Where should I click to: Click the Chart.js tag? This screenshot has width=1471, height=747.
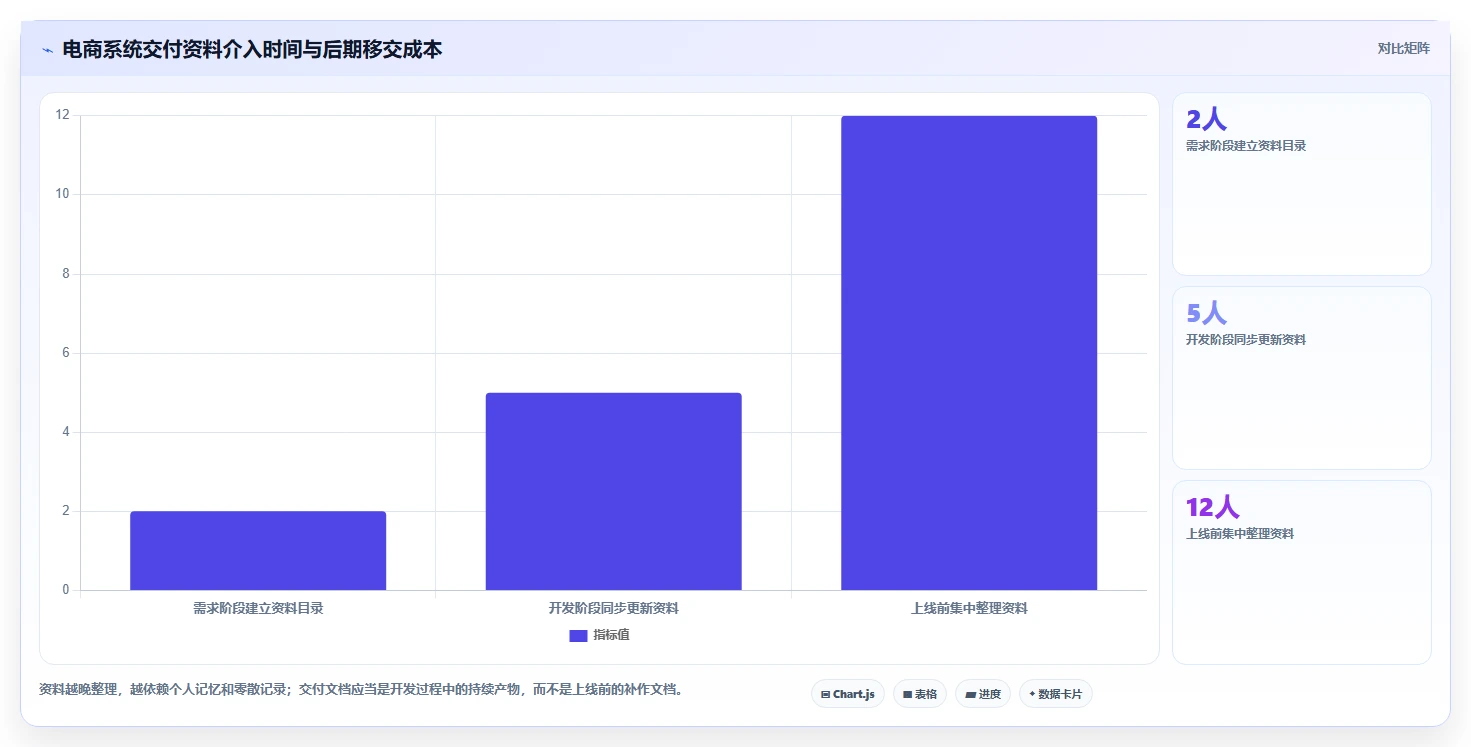[x=848, y=694]
